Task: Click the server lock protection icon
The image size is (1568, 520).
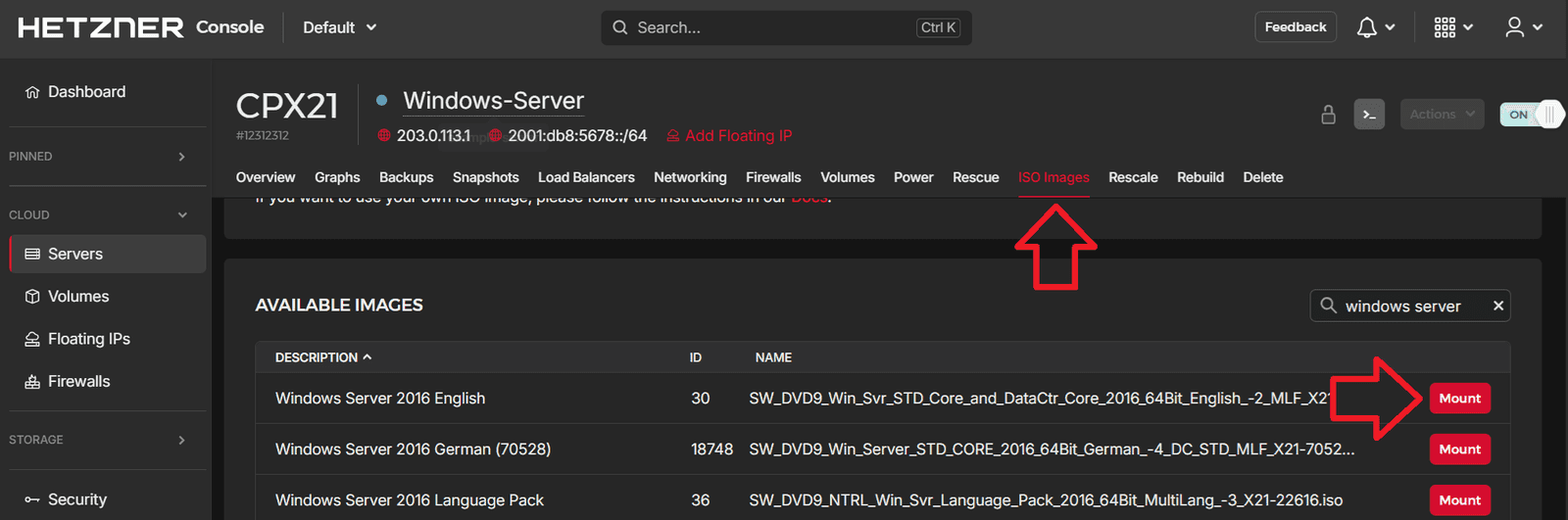Action: (x=1328, y=115)
